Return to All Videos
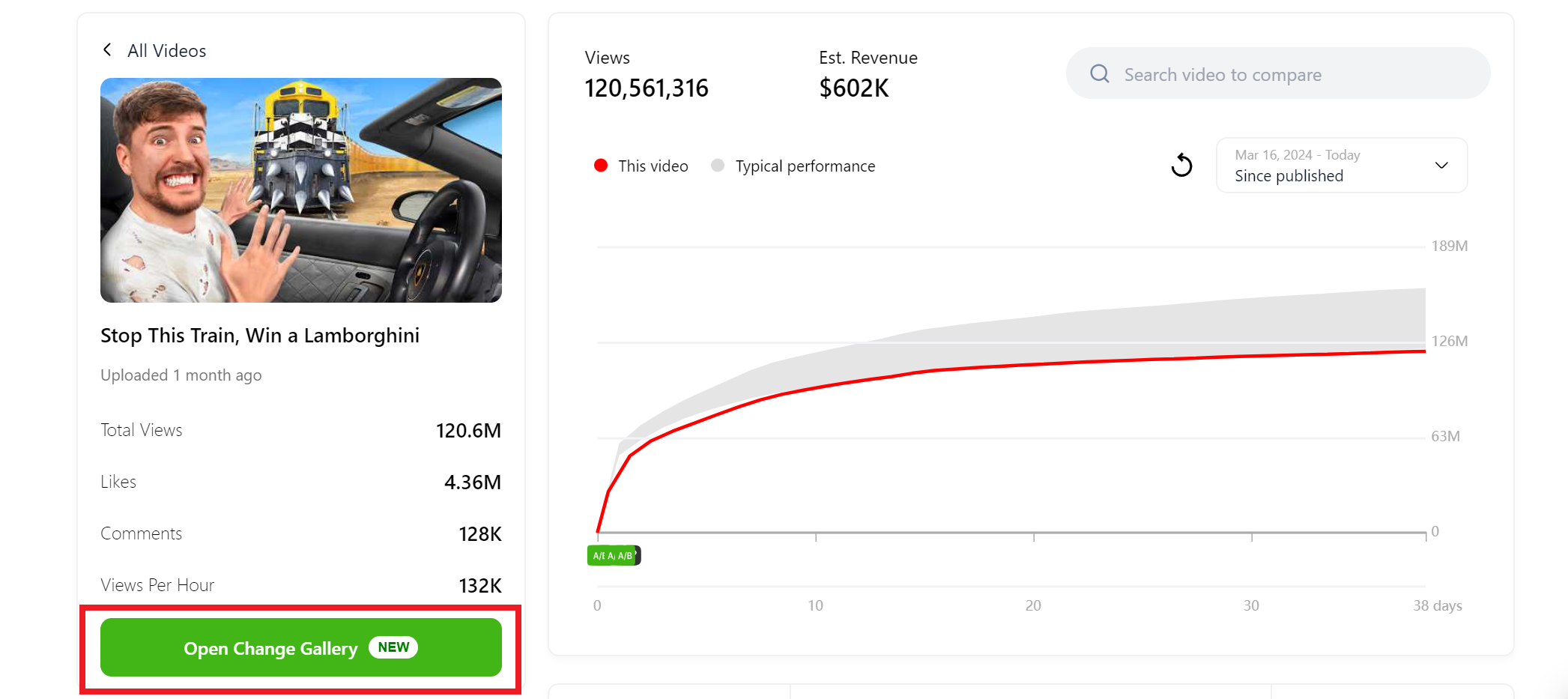The image size is (1568, 699). pos(166,50)
